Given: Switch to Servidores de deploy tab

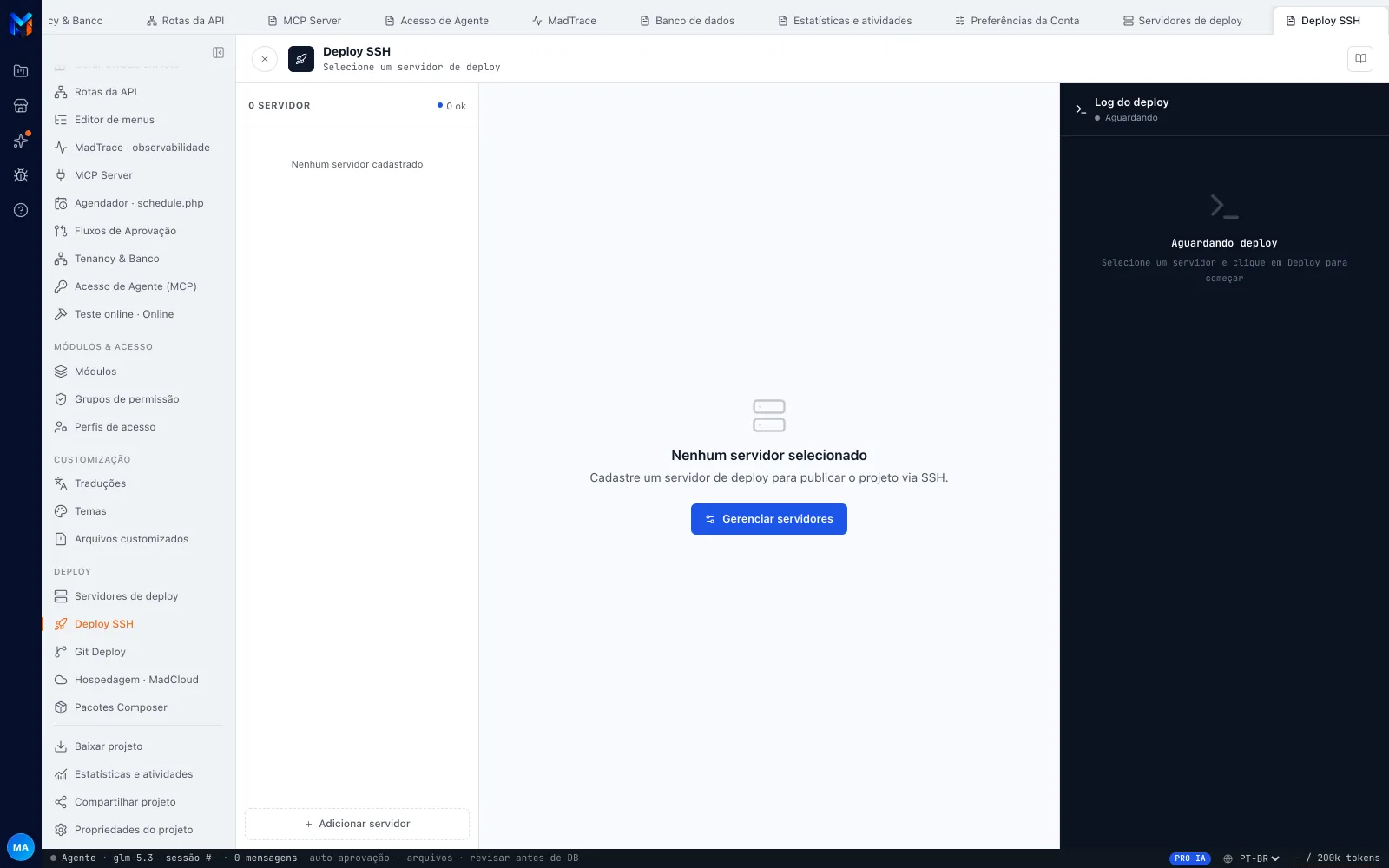Looking at the screenshot, I should tap(1182, 21).
